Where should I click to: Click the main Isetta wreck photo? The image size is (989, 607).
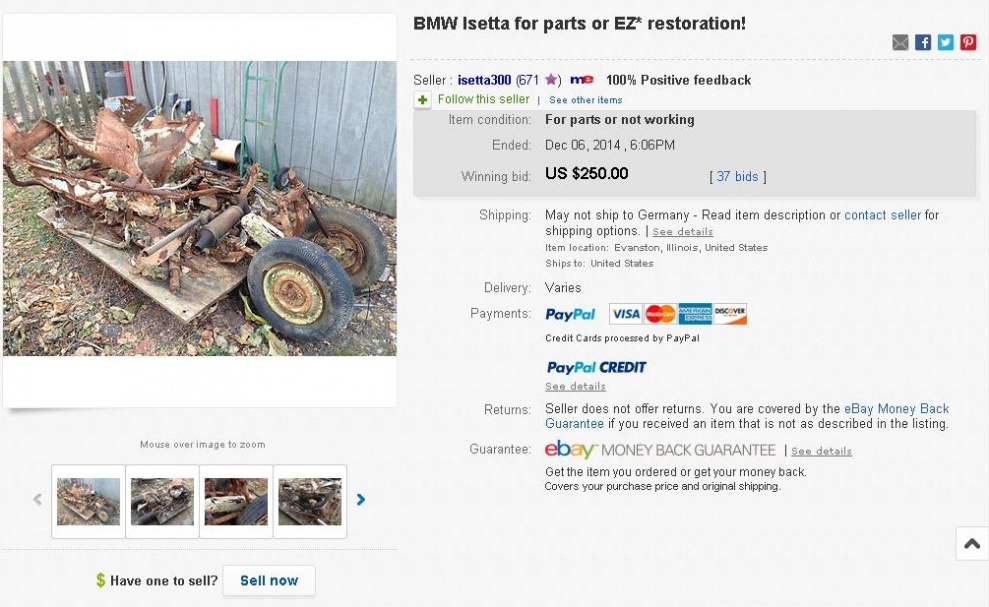(200, 208)
